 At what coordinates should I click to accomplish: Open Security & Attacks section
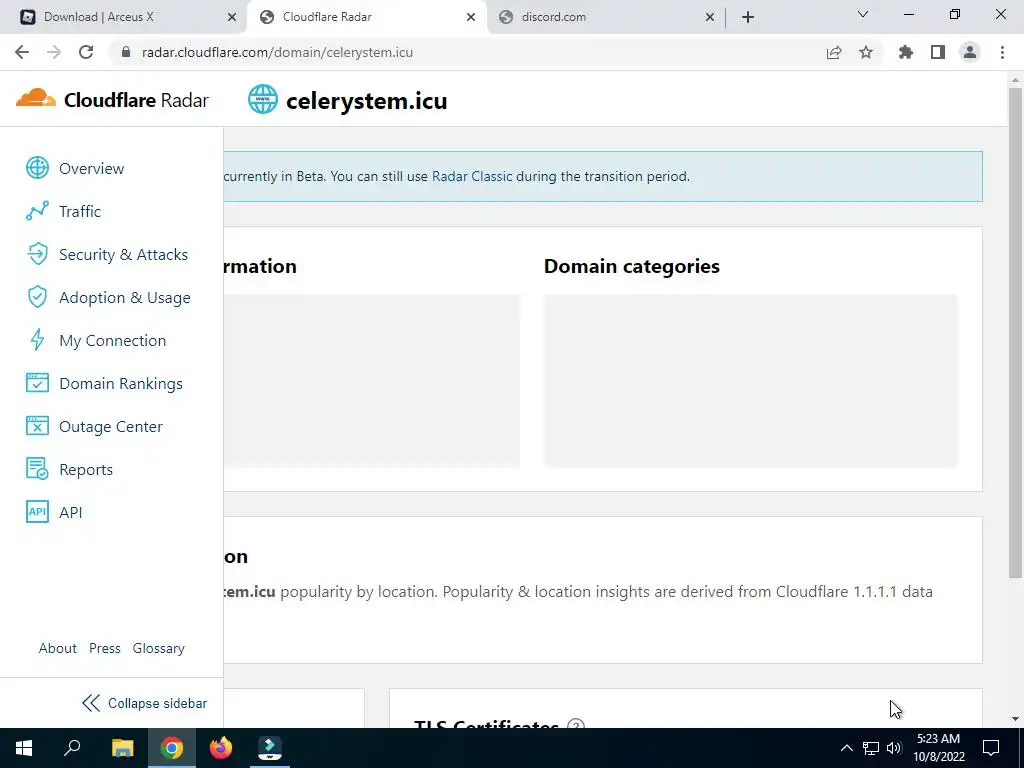[x=123, y=255]
